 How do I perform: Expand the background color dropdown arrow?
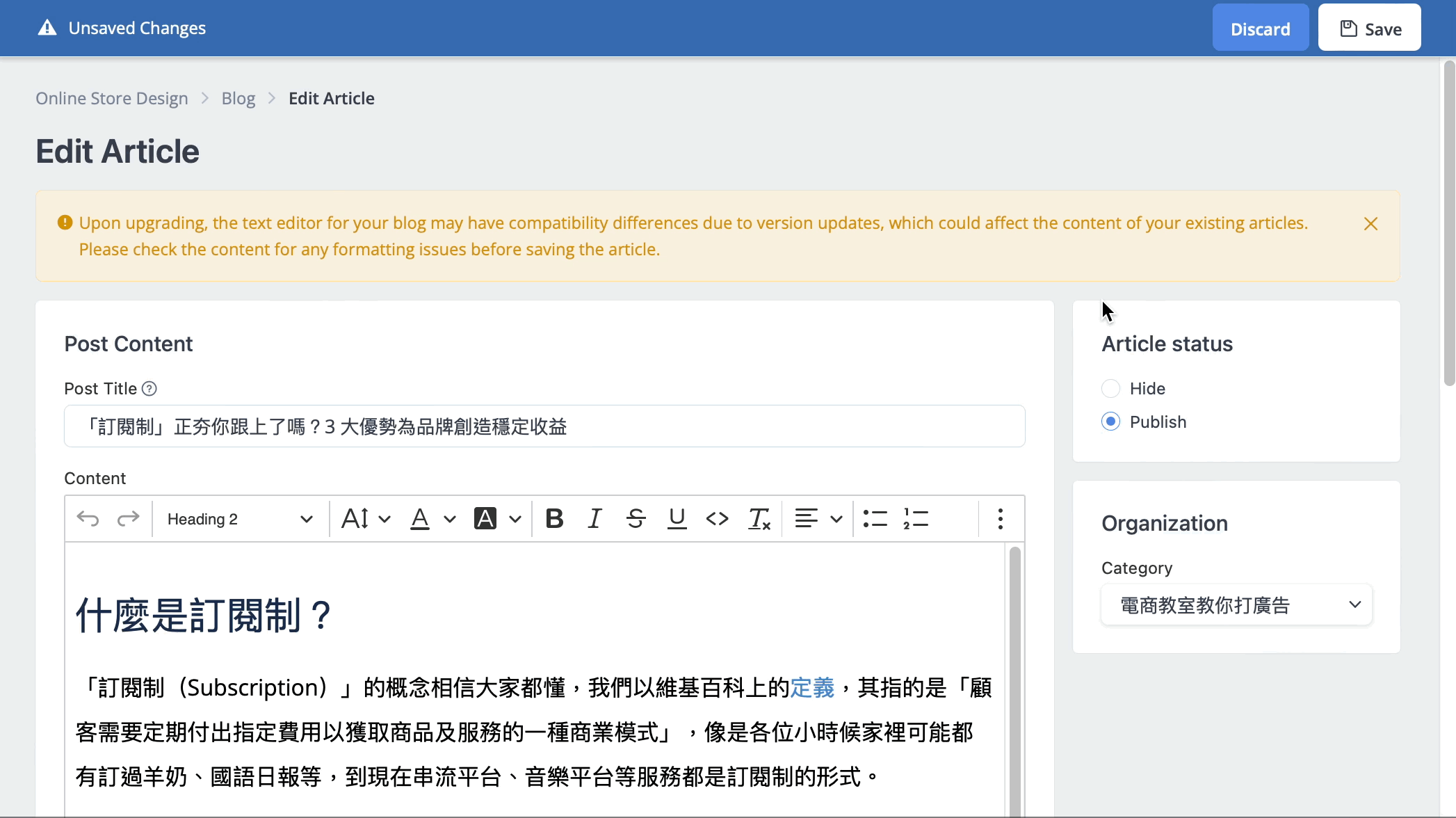point(515,520)
